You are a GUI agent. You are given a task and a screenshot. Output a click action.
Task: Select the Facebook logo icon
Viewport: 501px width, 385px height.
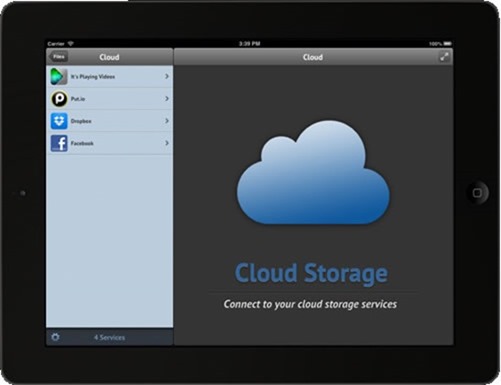59,143
